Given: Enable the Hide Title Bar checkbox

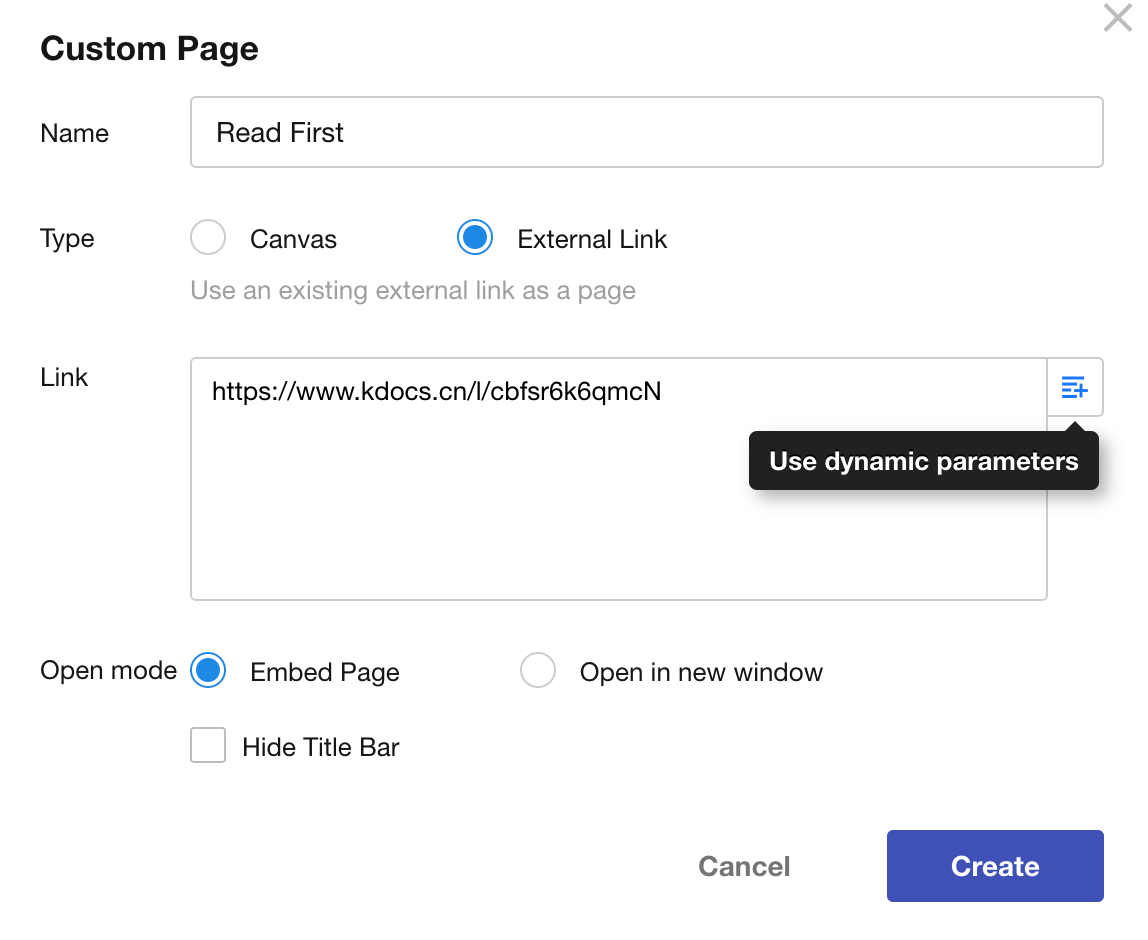Looking at the screenshot, I should click(x=208, y=746).
